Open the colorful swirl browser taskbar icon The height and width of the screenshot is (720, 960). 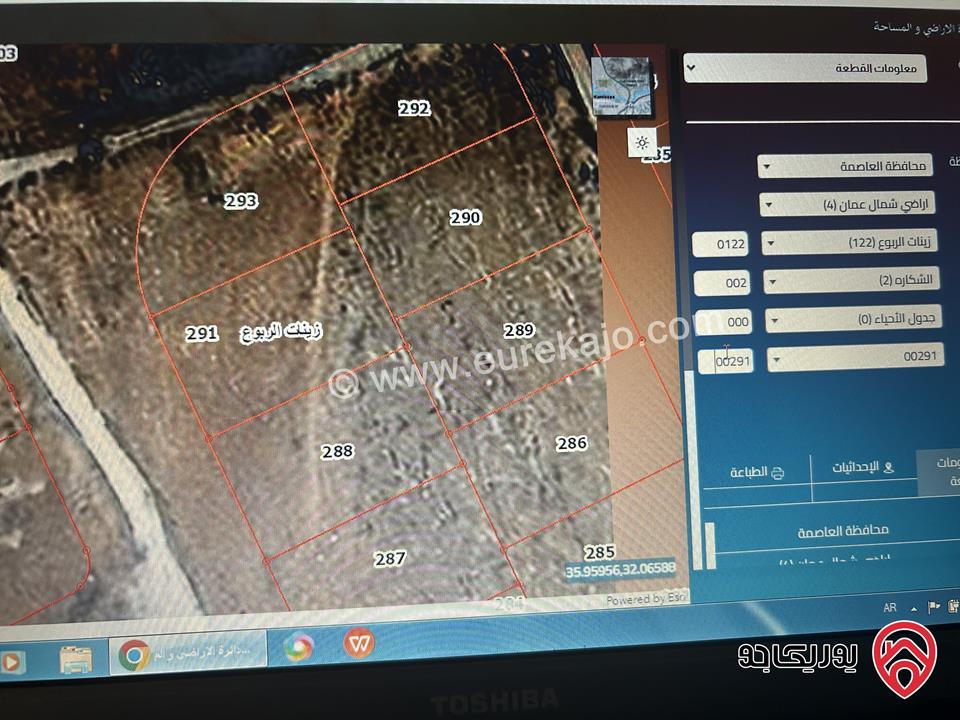298,647
